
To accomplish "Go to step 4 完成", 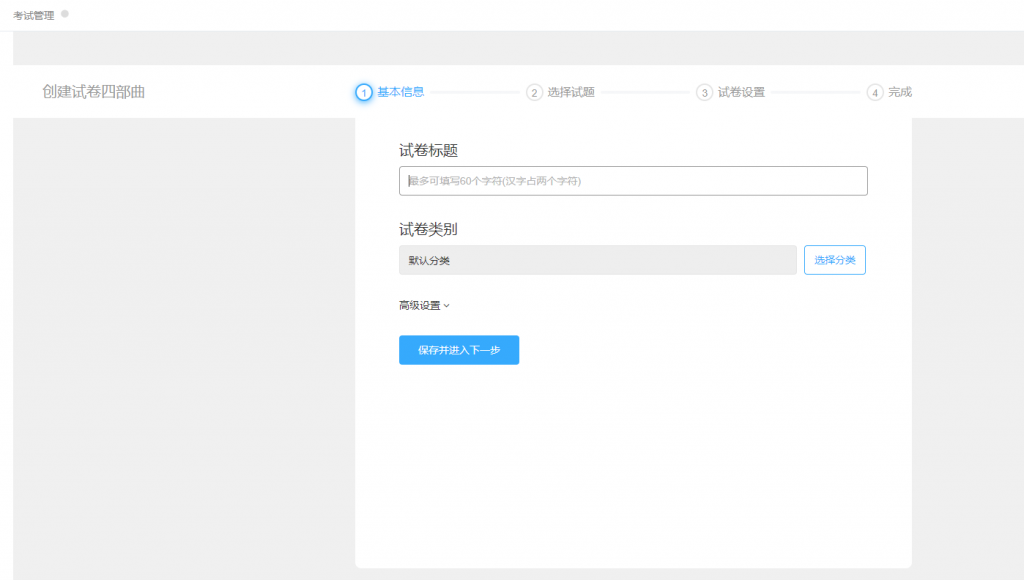I will (889, 92).
